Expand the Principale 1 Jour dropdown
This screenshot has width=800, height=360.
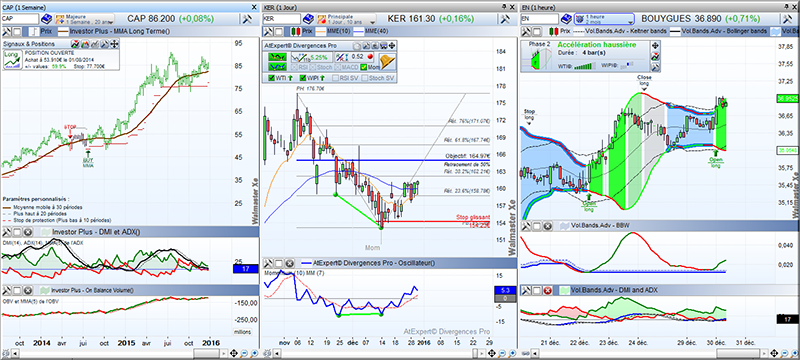(x=345, y=19)
